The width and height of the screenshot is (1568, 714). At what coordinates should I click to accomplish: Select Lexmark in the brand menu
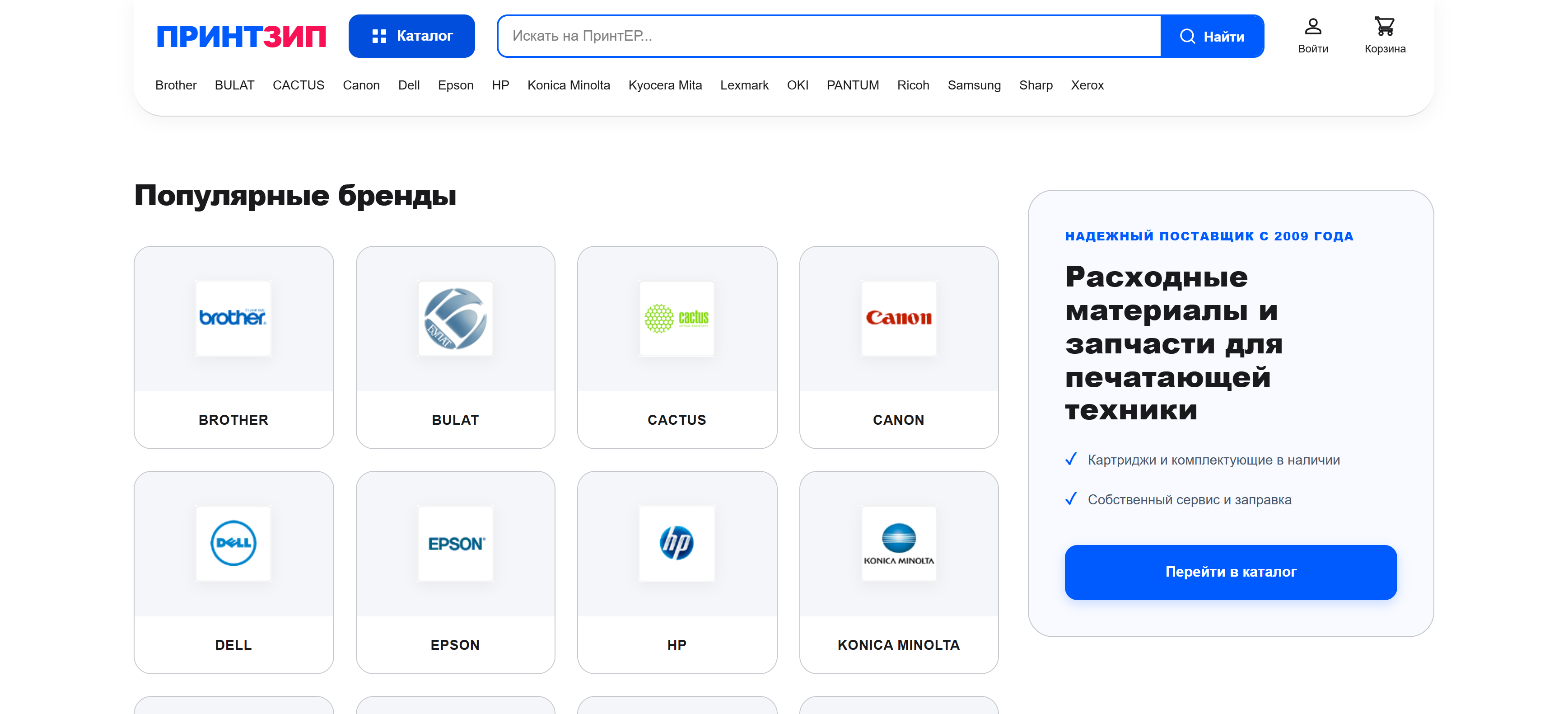(x=744, y=85)
